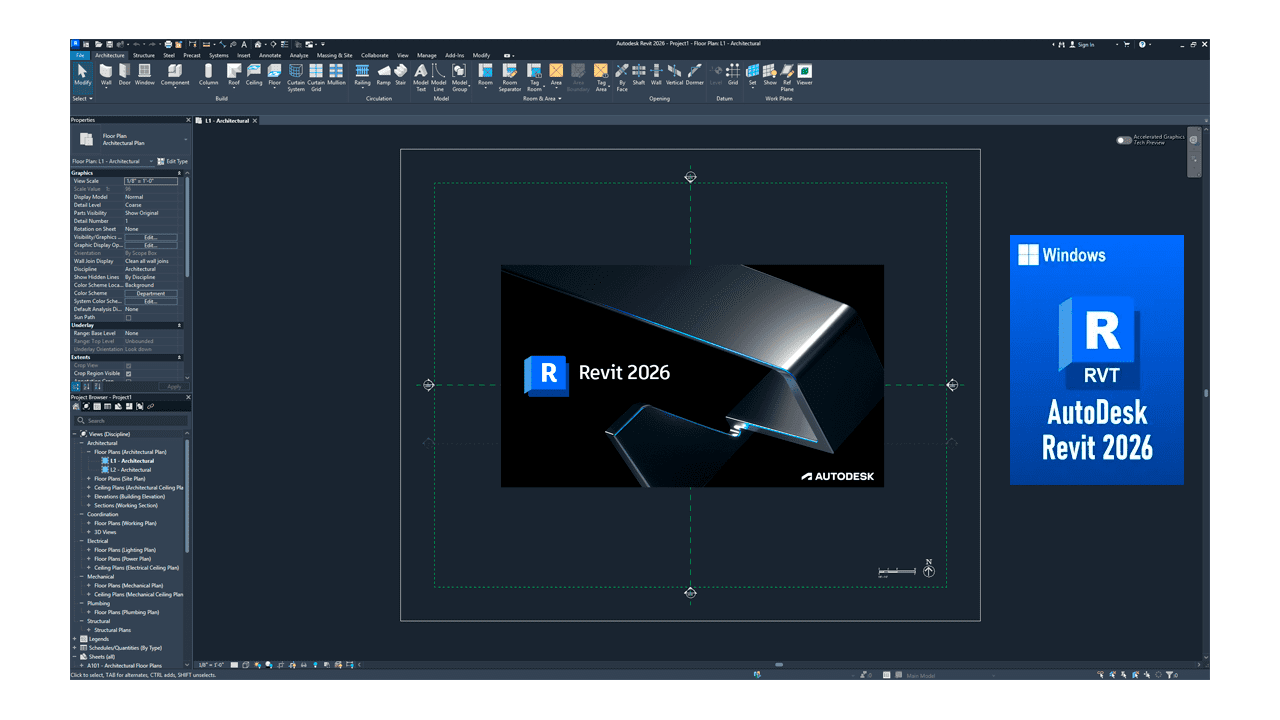Choose the Window tool

145,74
